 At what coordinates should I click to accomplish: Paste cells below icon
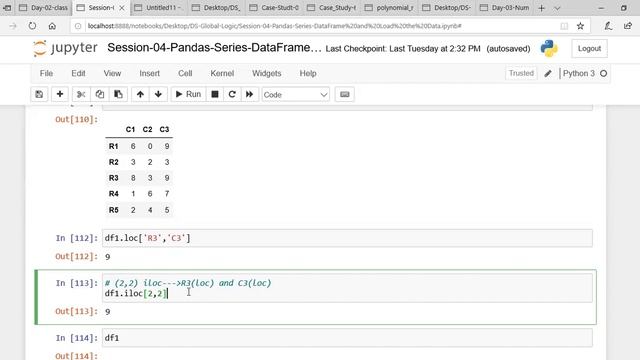coord(118,94)
